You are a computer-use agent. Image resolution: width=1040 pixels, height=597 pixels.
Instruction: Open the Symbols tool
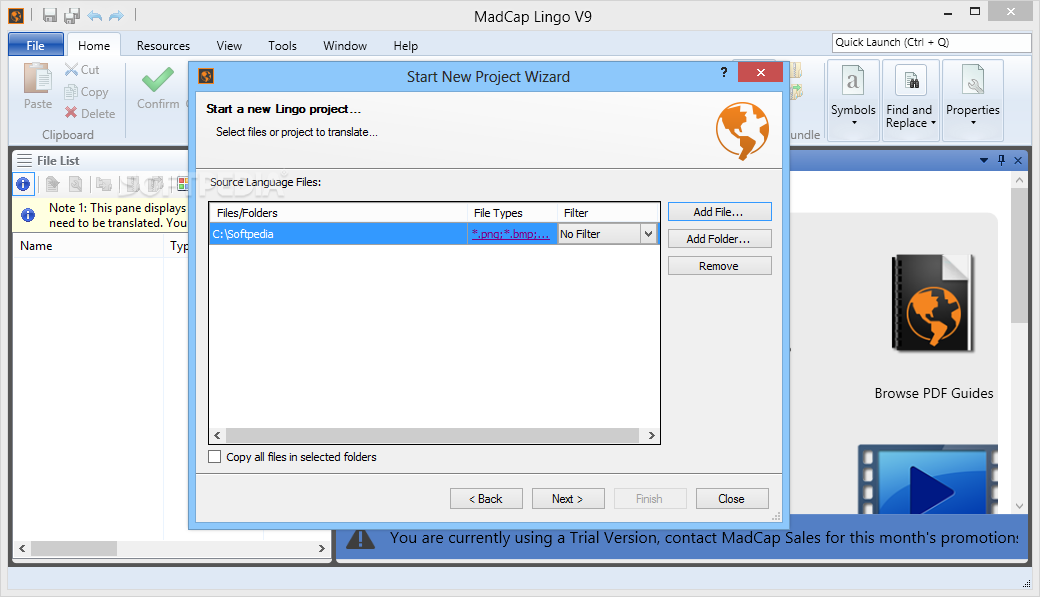(853, 100)
